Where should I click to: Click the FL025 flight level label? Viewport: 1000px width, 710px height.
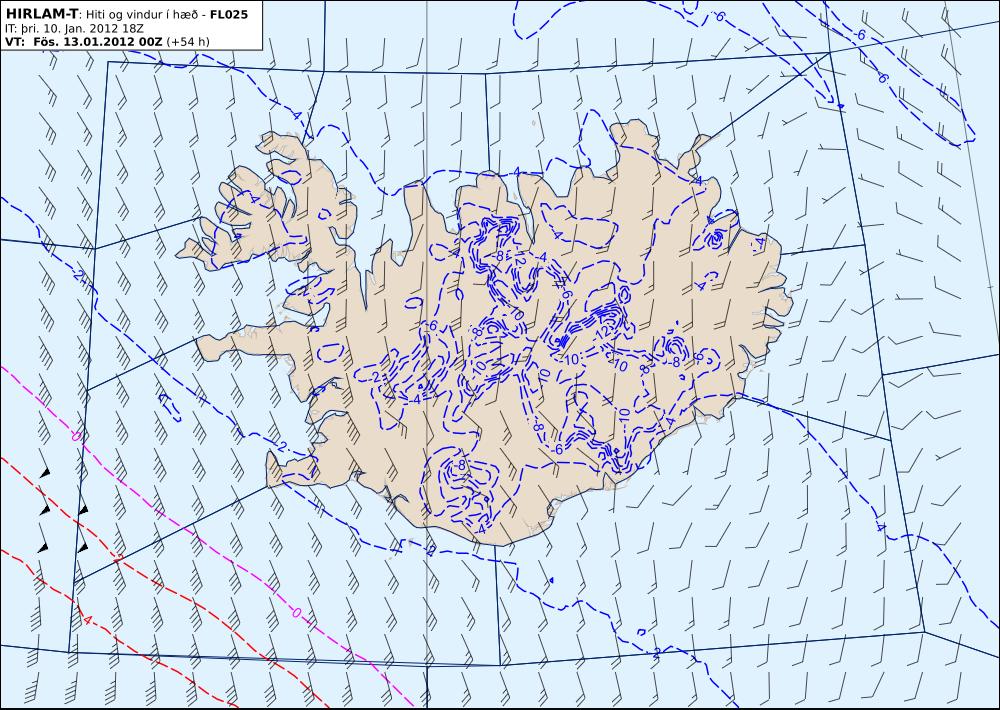coord(228,14)
